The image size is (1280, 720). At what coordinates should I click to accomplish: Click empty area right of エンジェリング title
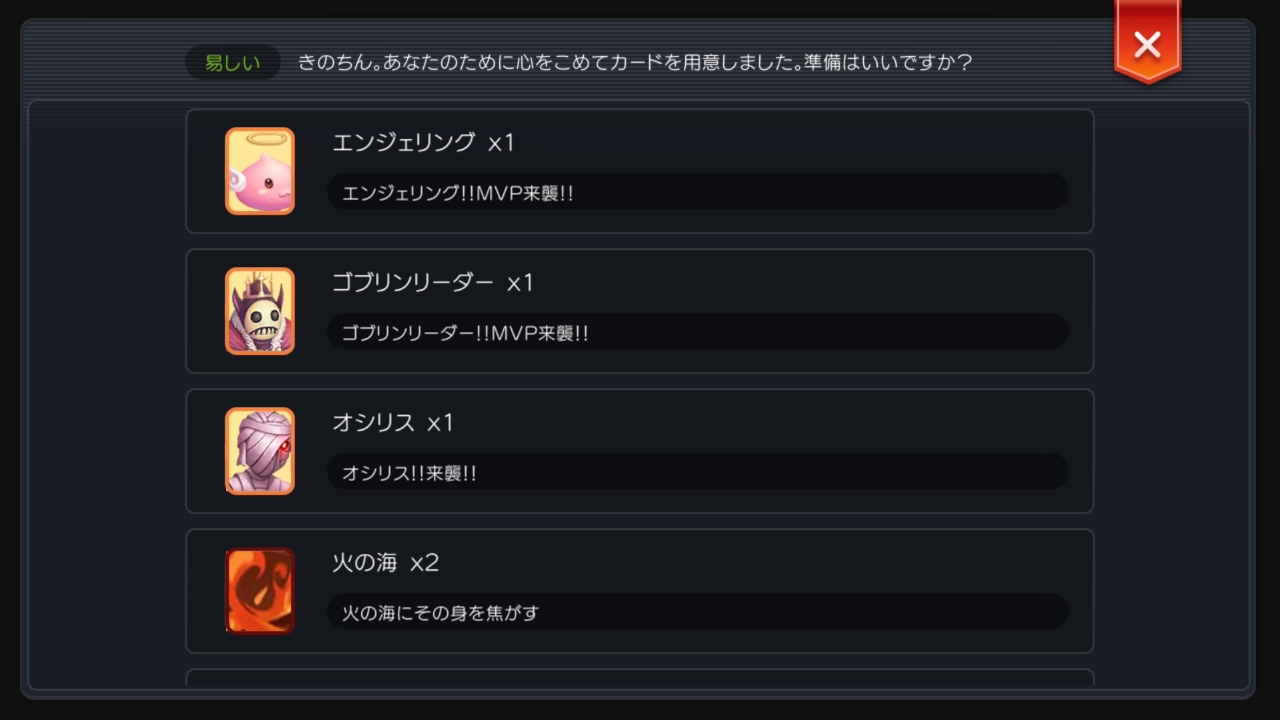pos(800,143)
